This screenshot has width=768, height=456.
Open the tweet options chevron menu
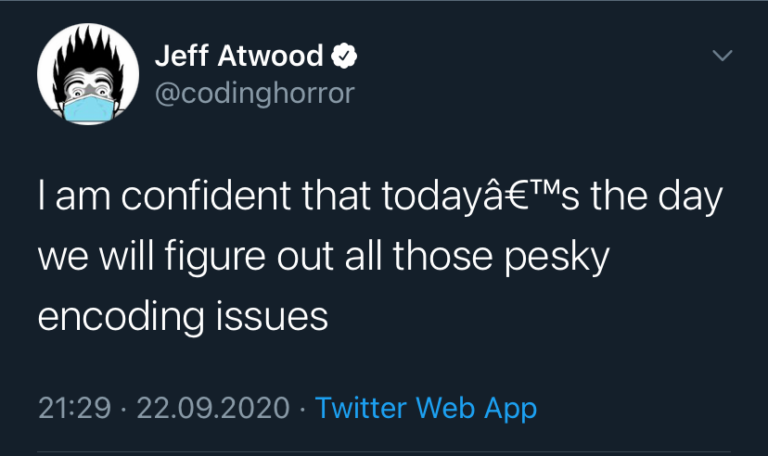pyautogui.click(x=721, y=58)
